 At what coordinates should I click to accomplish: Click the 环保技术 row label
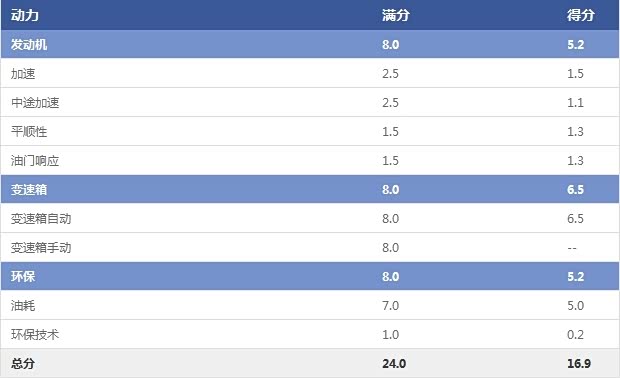click(x=35, y=335)
